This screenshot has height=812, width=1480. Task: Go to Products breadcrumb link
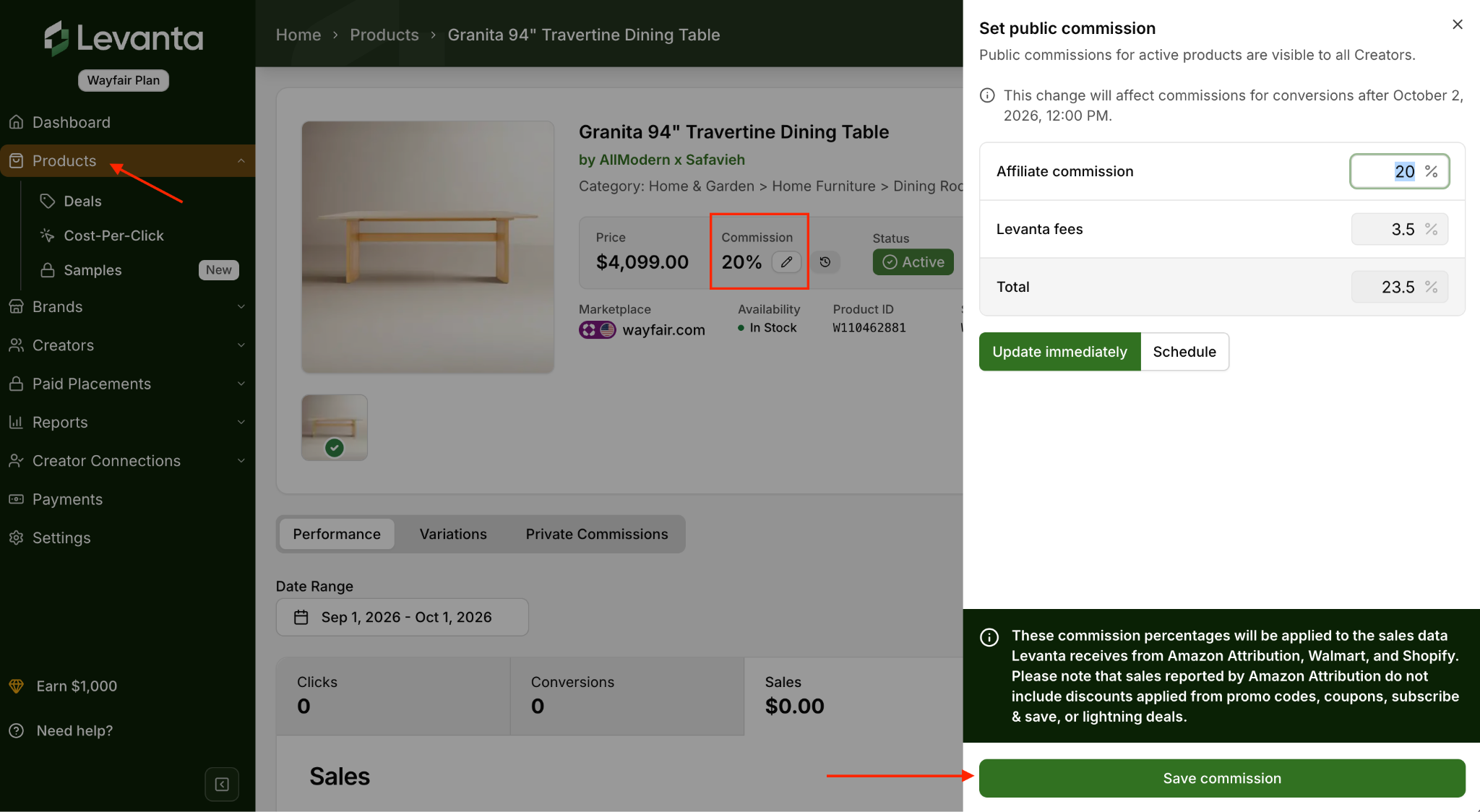click(x=384, y=35)
